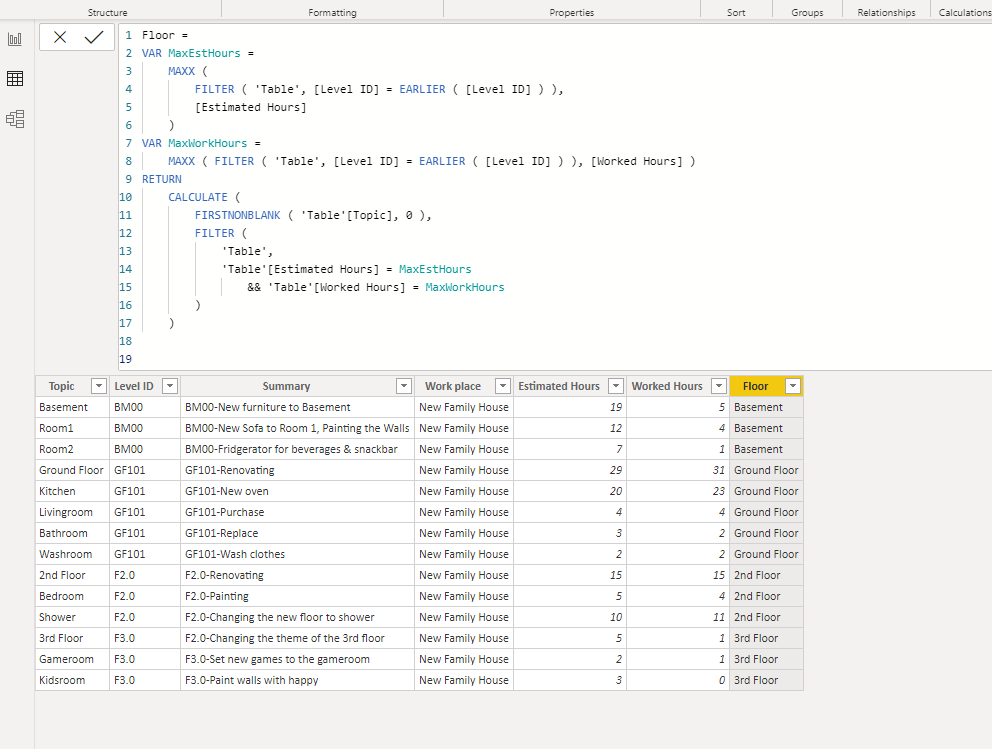Select the GF101-Renovating summary cell
The height and width of the screenshot is (749, 992).
(x=297, y=470)
